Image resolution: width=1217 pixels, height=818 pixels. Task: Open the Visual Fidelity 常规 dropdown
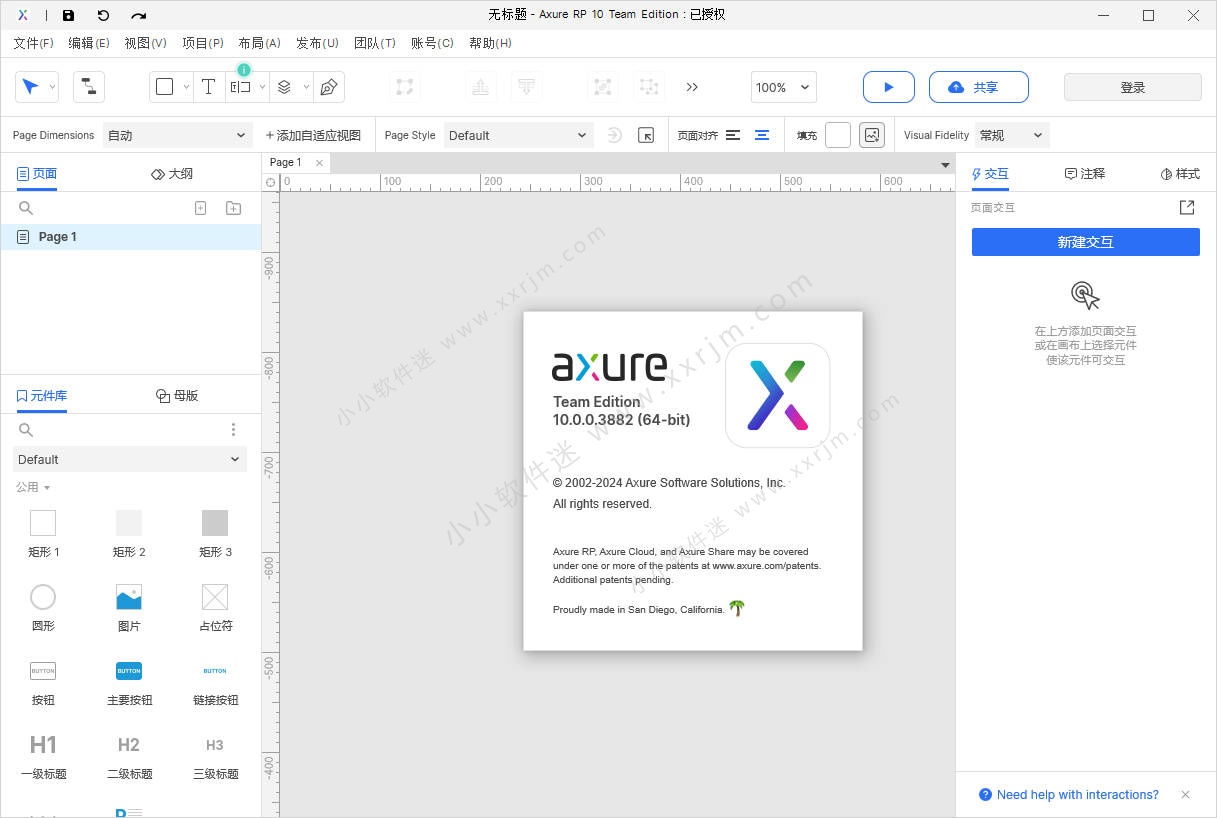1011,135
